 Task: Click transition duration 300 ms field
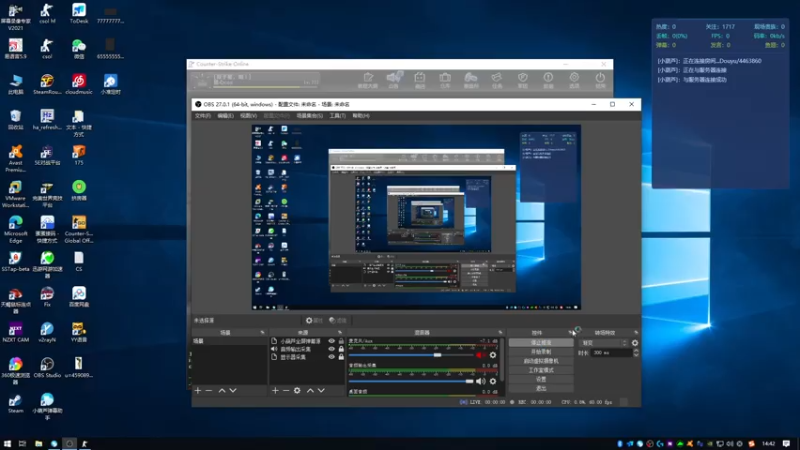(x=611, y=353)
